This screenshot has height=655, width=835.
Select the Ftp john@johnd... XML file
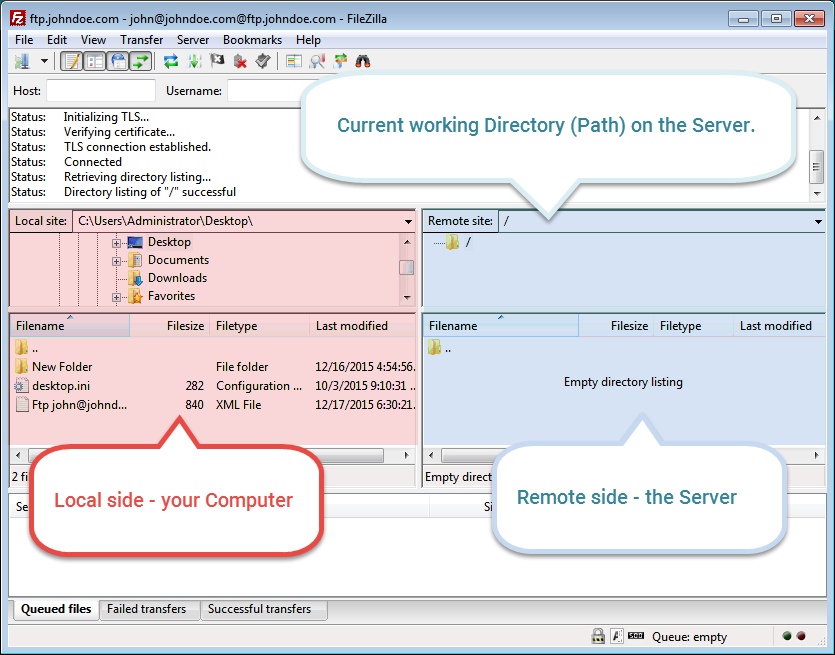(x=213, y=405)
